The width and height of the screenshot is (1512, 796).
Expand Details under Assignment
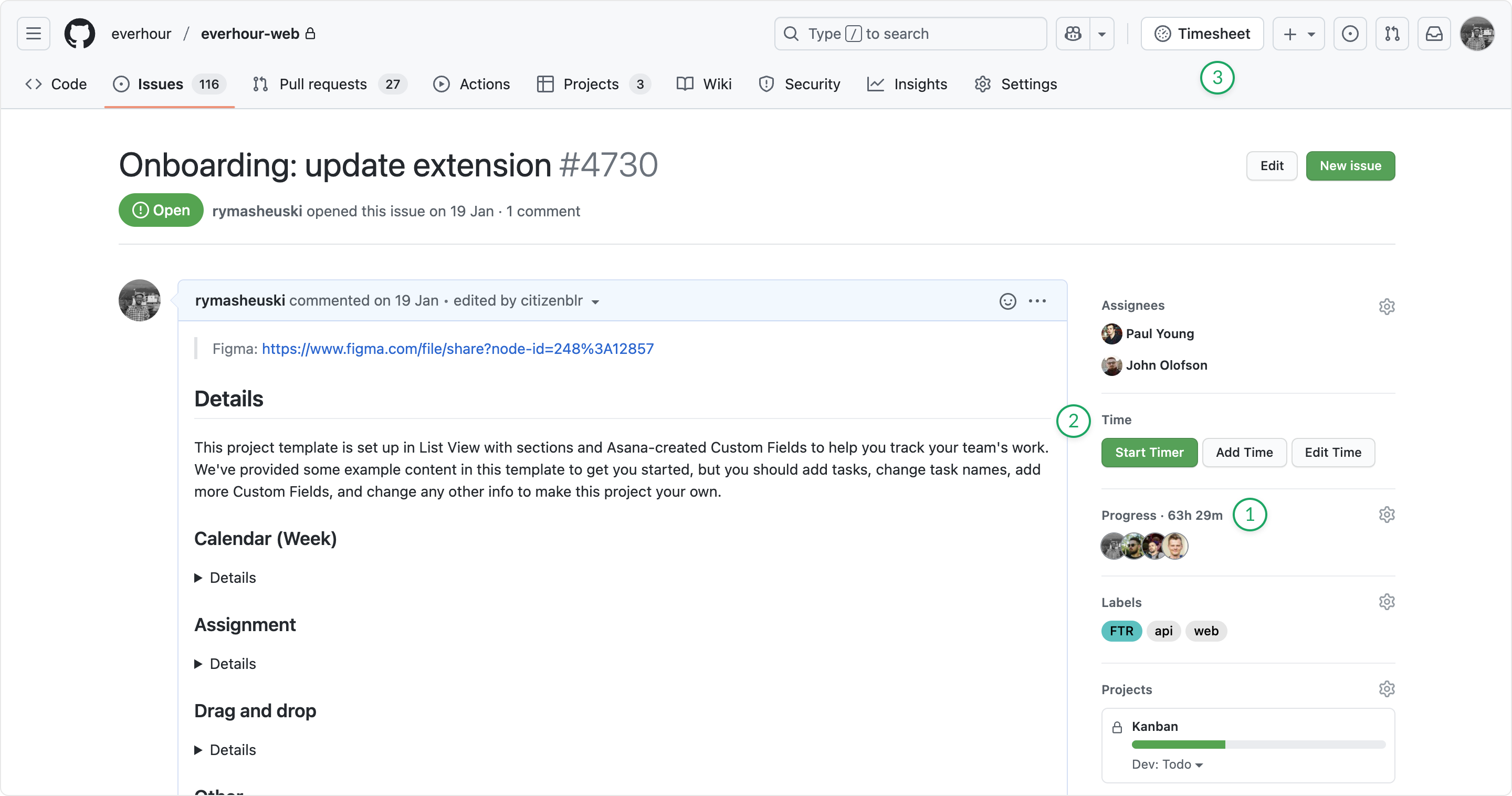225,664
